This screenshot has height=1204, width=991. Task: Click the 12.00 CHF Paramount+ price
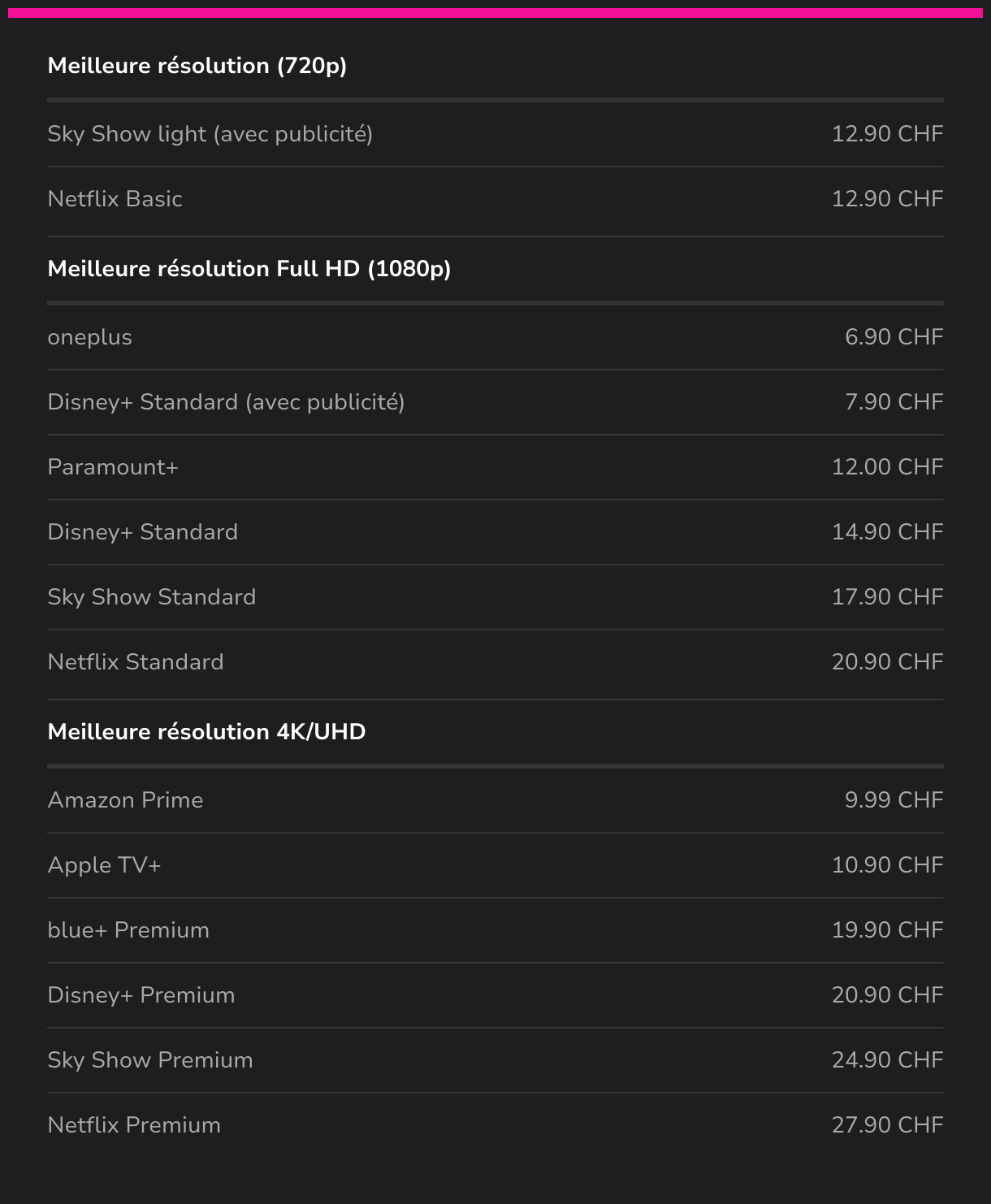[x=887, y=467]
